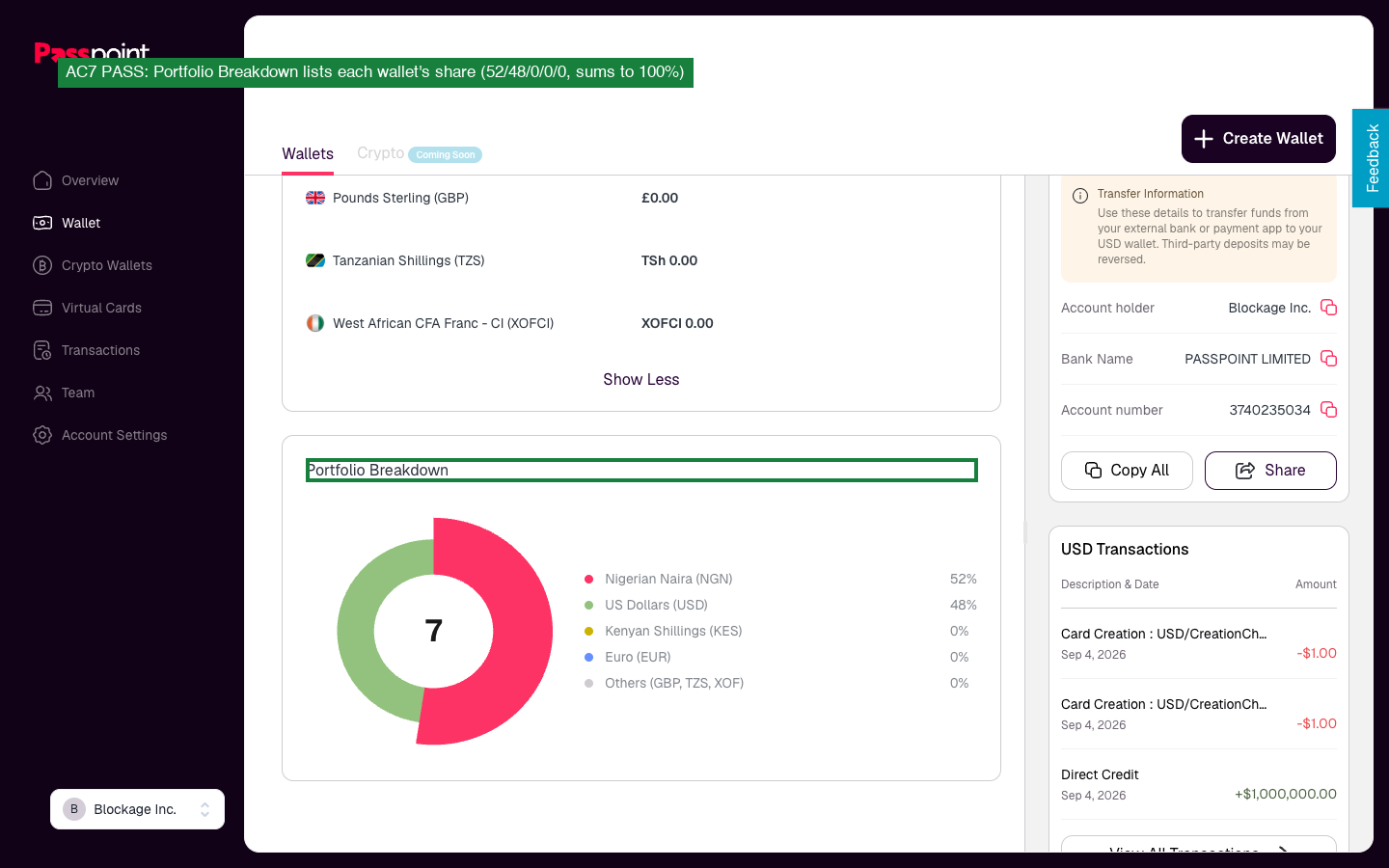
Task: Click the Crypto Wallets bitcoin icon
Action: [42, 265]
